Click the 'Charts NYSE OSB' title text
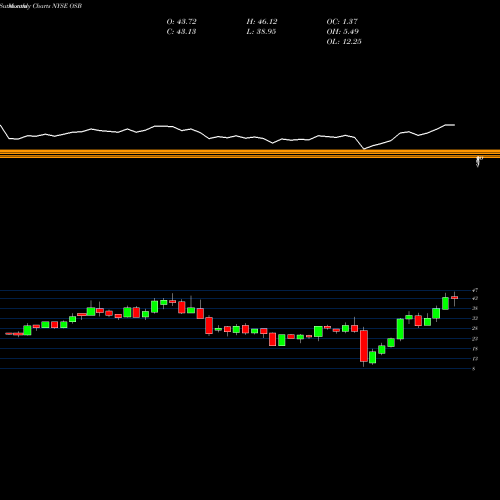The height and width of the screenshot is (500, 500). point(57,6)
